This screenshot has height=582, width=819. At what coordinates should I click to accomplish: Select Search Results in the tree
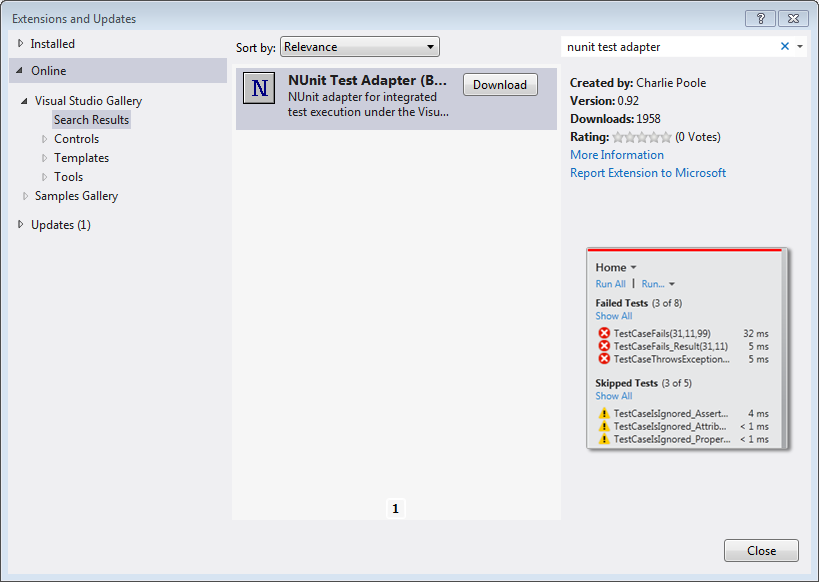pos(91,120)
